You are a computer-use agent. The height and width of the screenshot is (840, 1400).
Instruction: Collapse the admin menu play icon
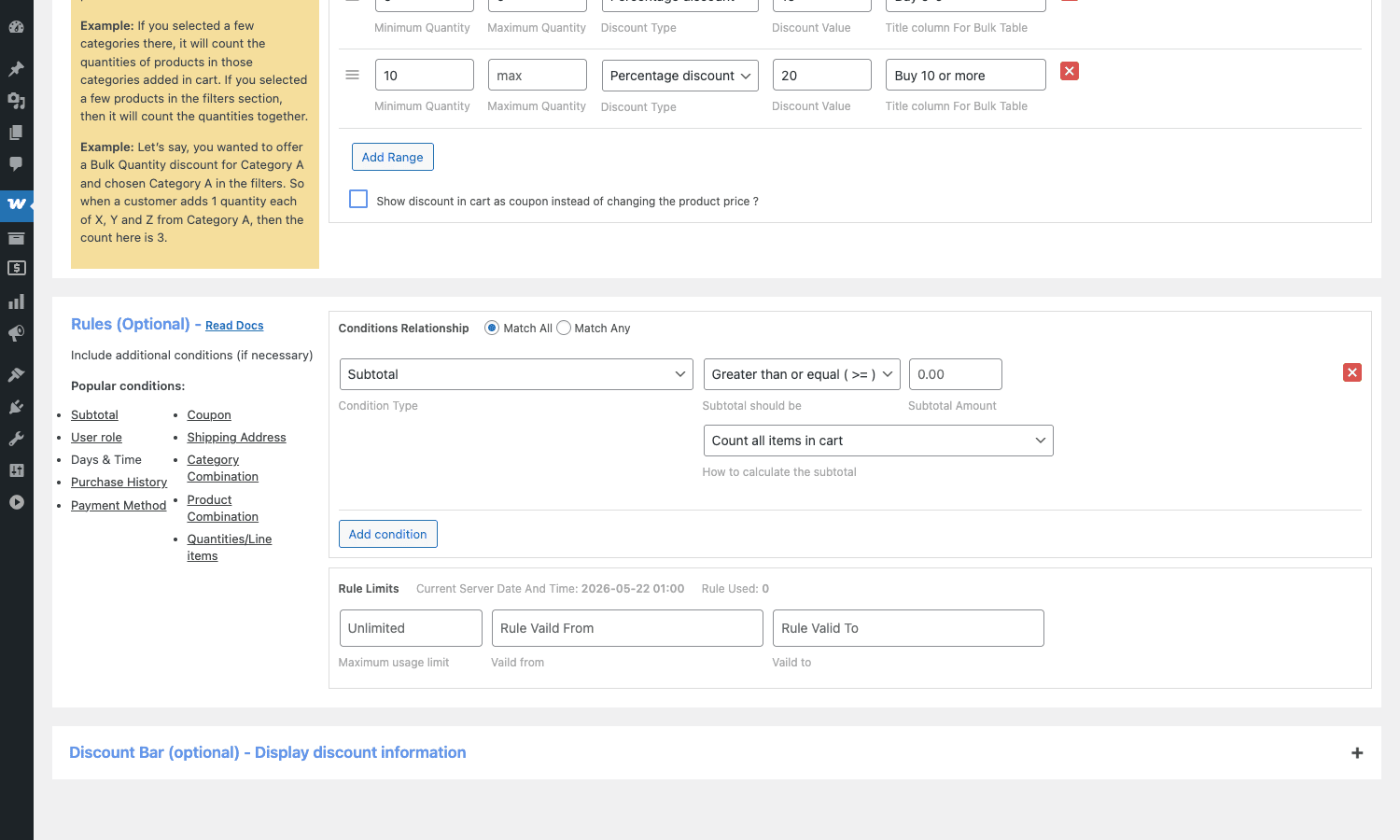[16, 502]
